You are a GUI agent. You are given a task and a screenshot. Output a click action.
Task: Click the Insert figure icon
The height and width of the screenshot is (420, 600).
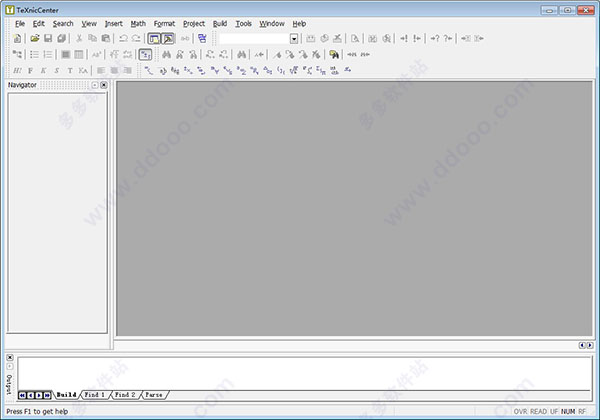pos(66,54)
